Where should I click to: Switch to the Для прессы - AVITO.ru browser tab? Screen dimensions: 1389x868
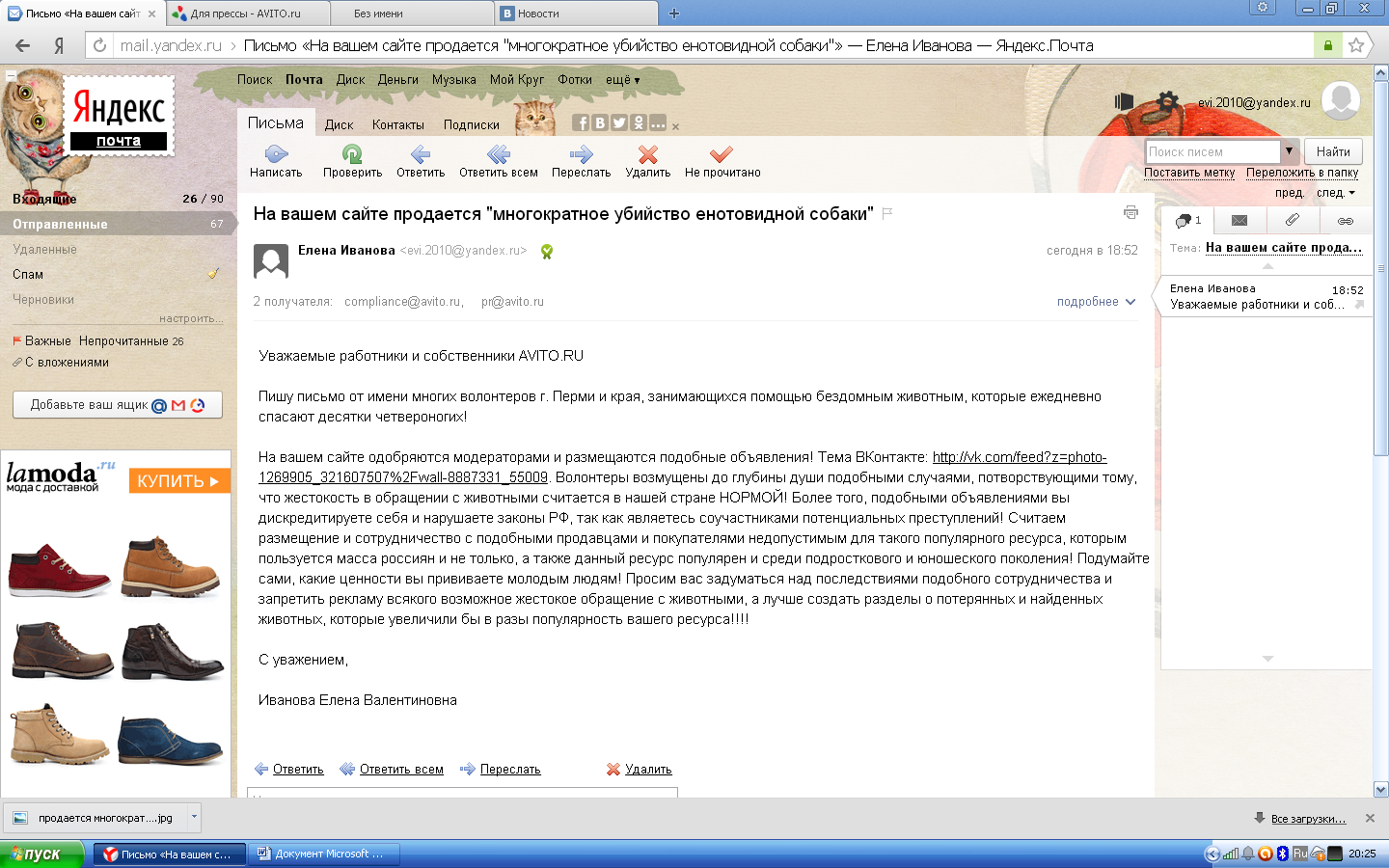tap(247, 14)
